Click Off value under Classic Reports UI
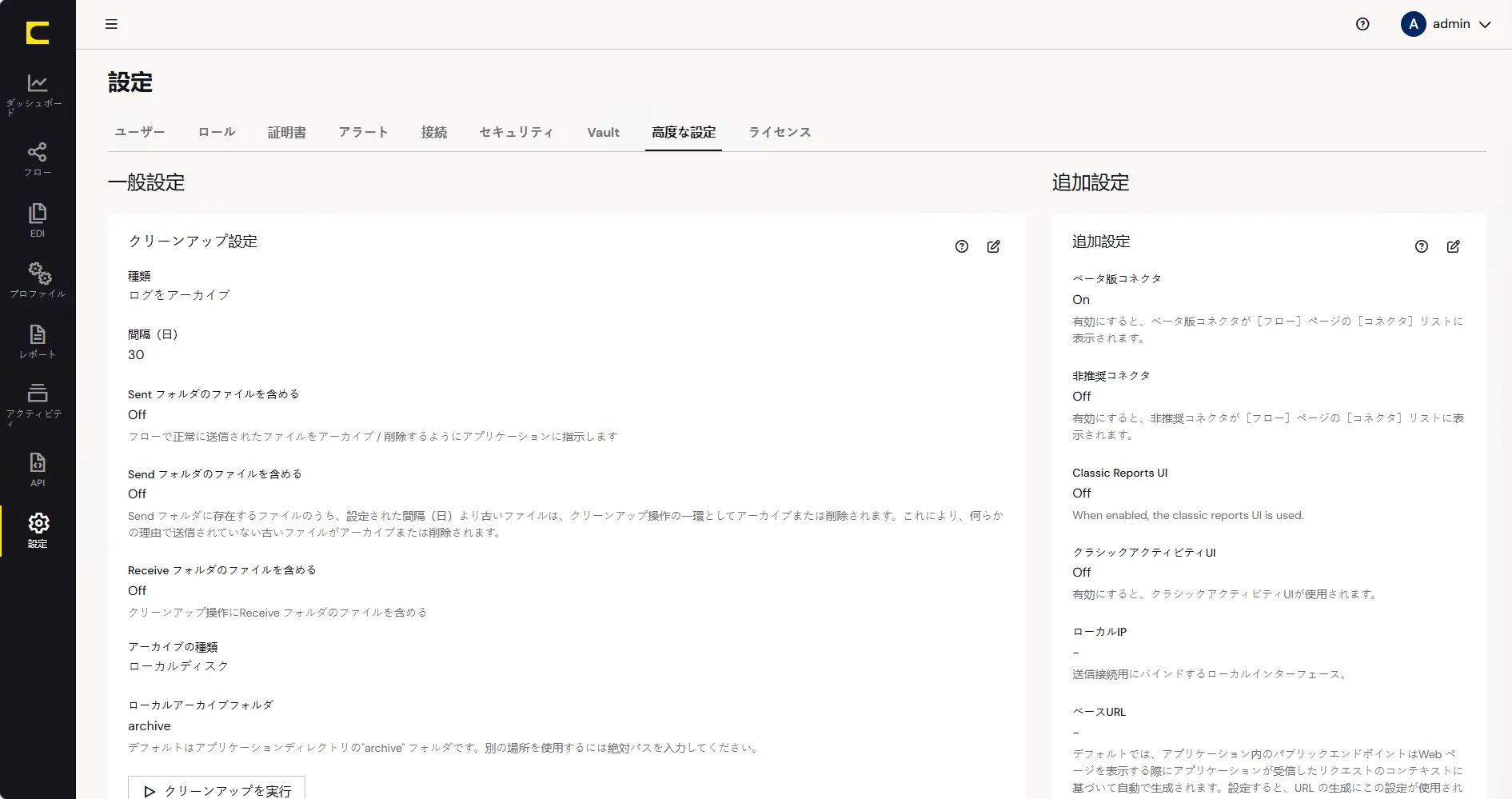The width and height of the screenshot is (1512, 799). pyautogui.click(x=1082, y=493)
